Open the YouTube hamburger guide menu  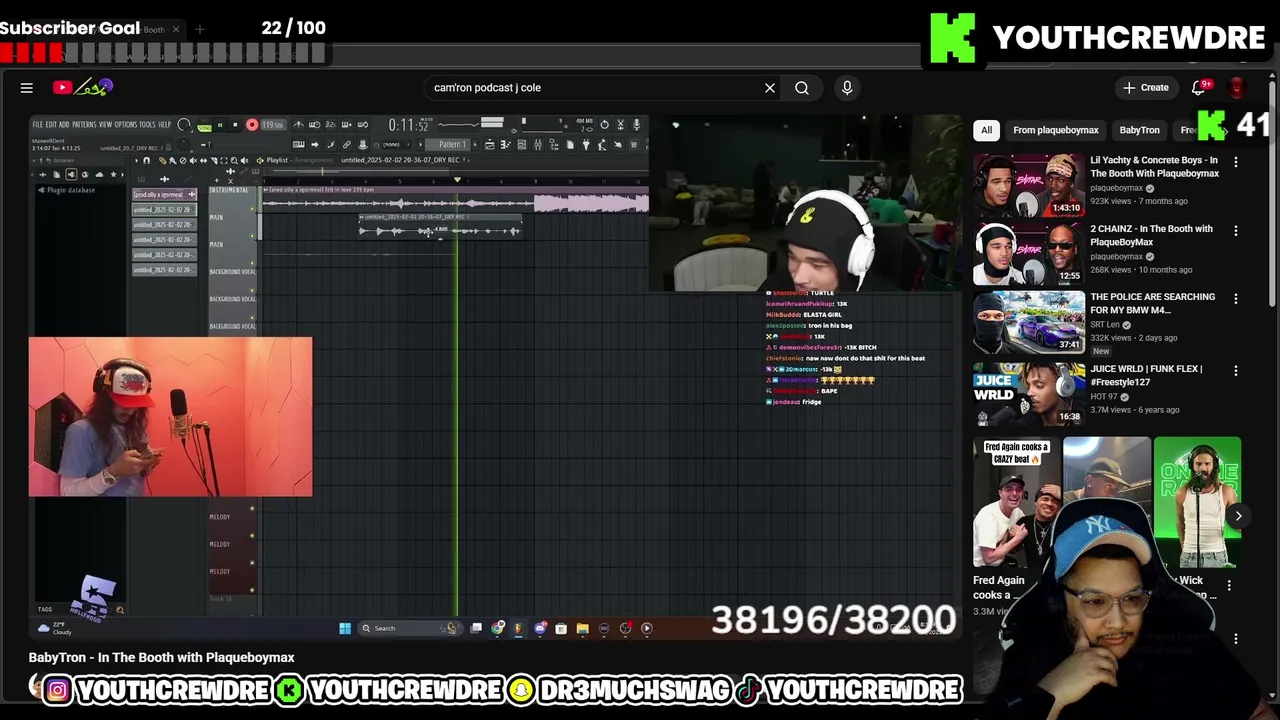27,88
